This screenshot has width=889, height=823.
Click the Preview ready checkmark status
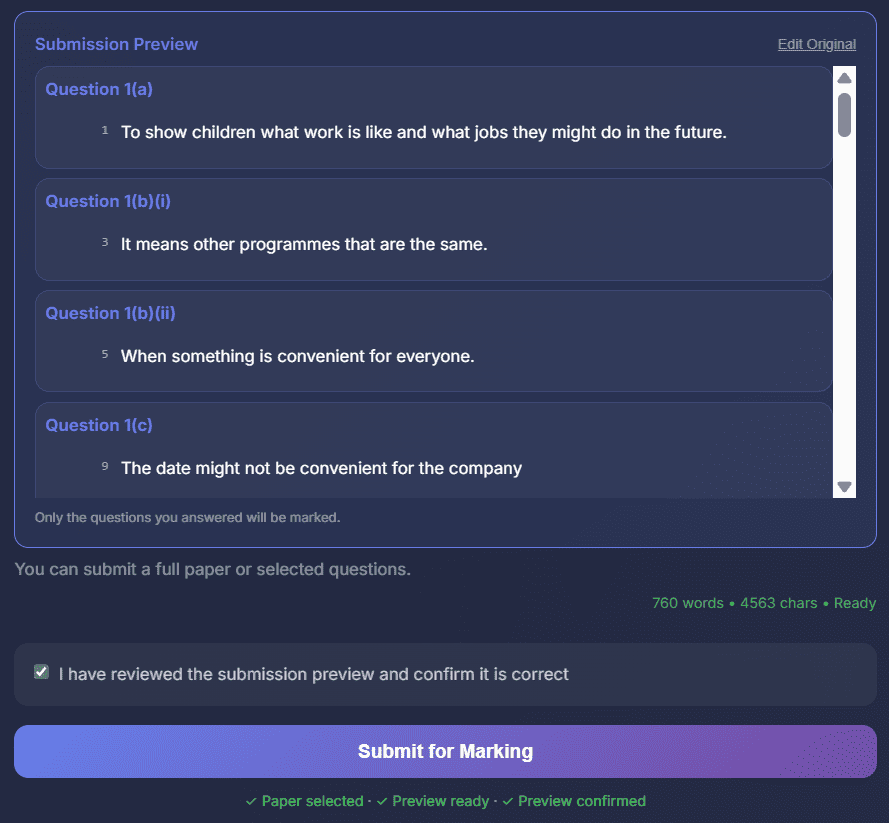[x=433, y=801]
